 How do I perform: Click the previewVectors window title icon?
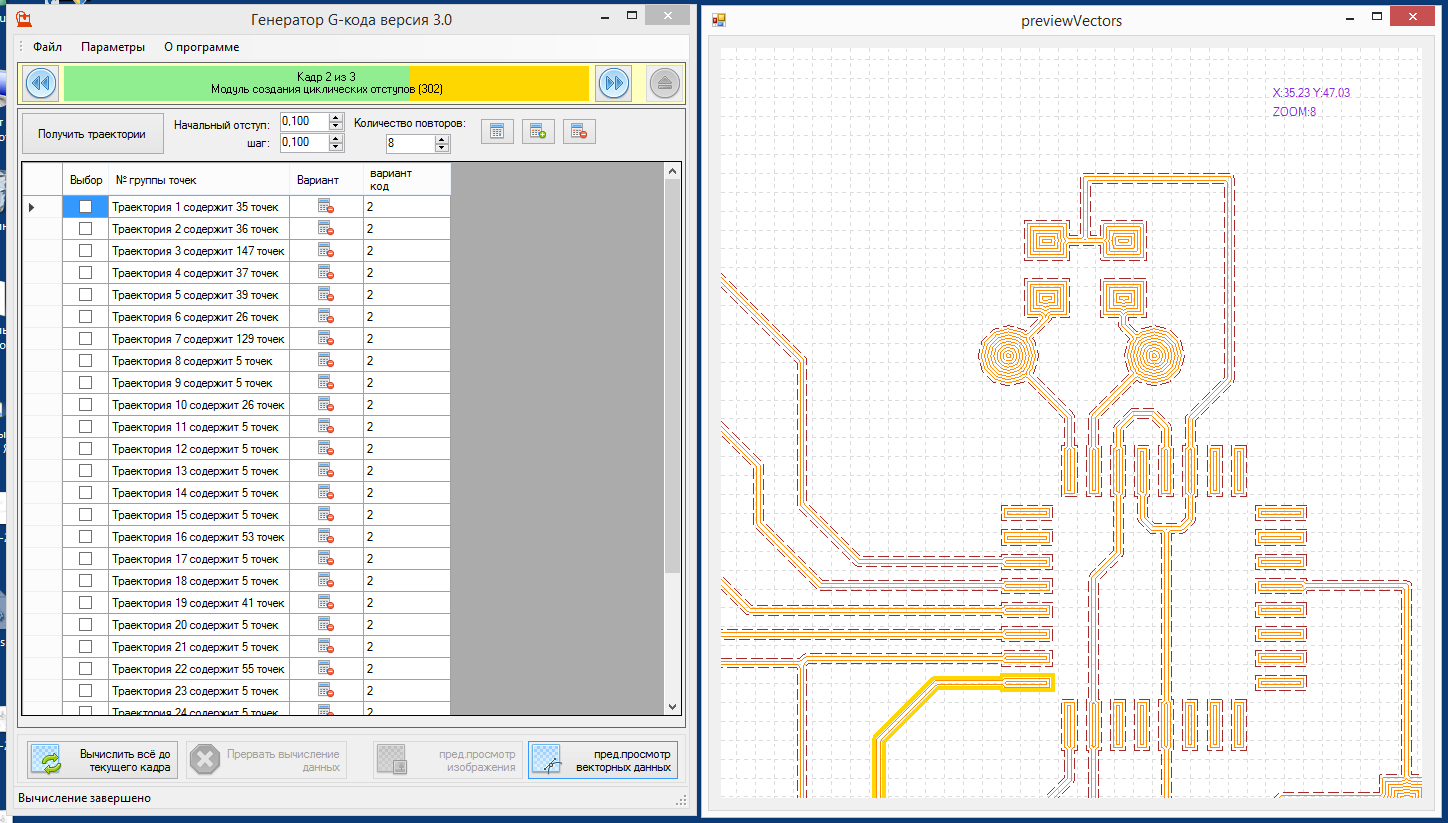(x=719, y=19)
